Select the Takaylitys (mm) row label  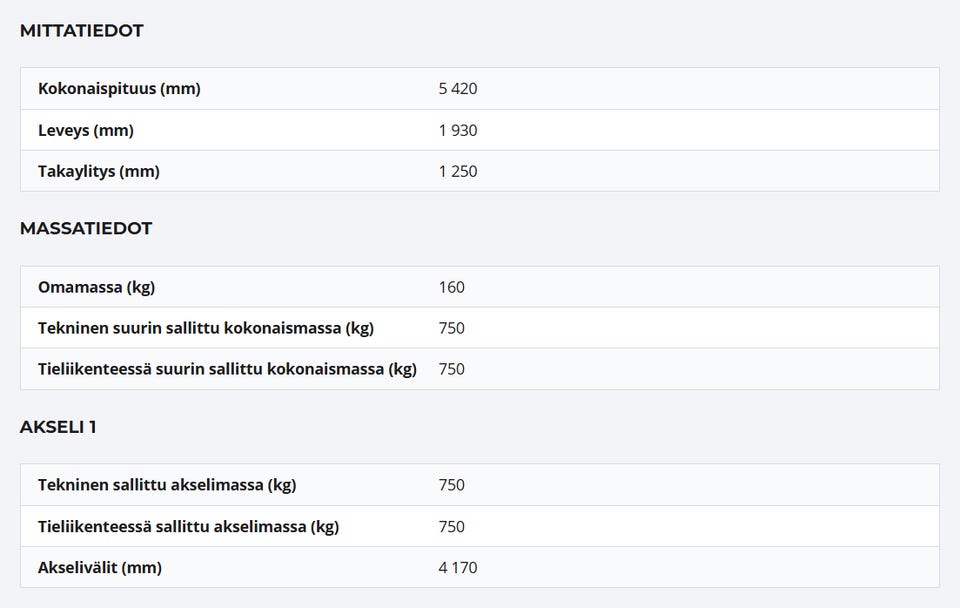(99, 171)
